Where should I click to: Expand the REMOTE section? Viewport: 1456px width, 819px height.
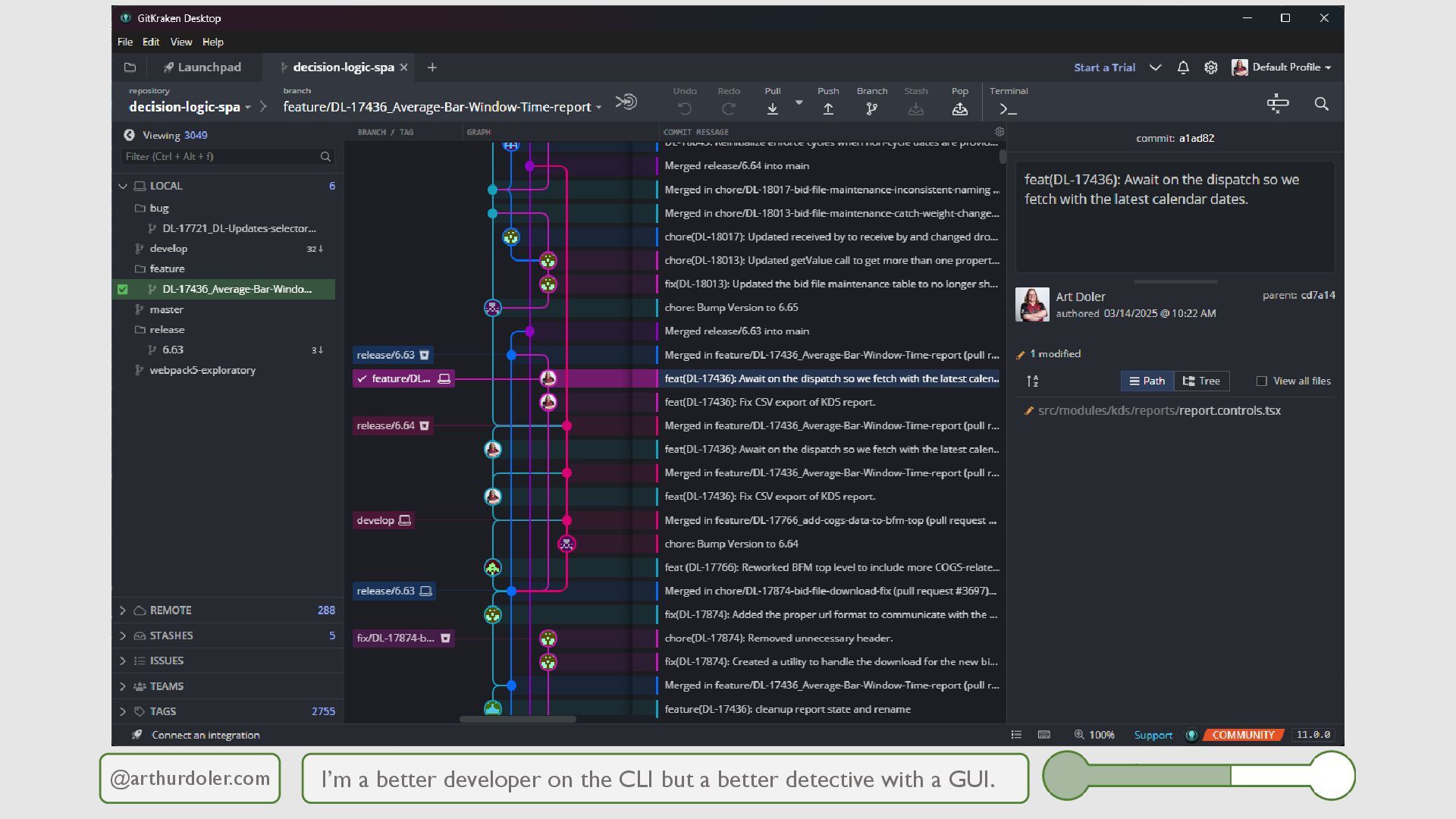click(123, 610)
